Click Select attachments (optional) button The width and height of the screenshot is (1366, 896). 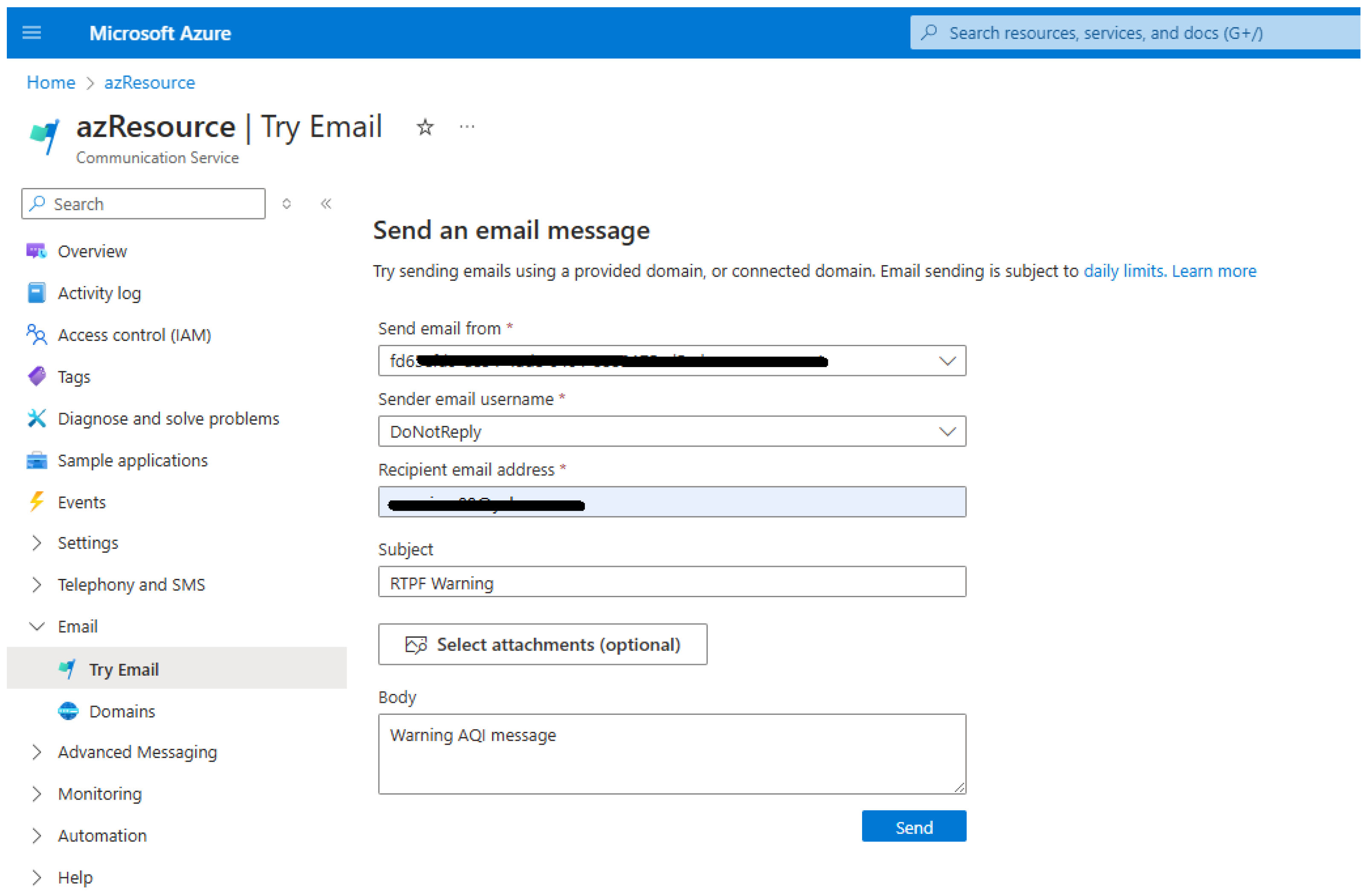(542, 645)
